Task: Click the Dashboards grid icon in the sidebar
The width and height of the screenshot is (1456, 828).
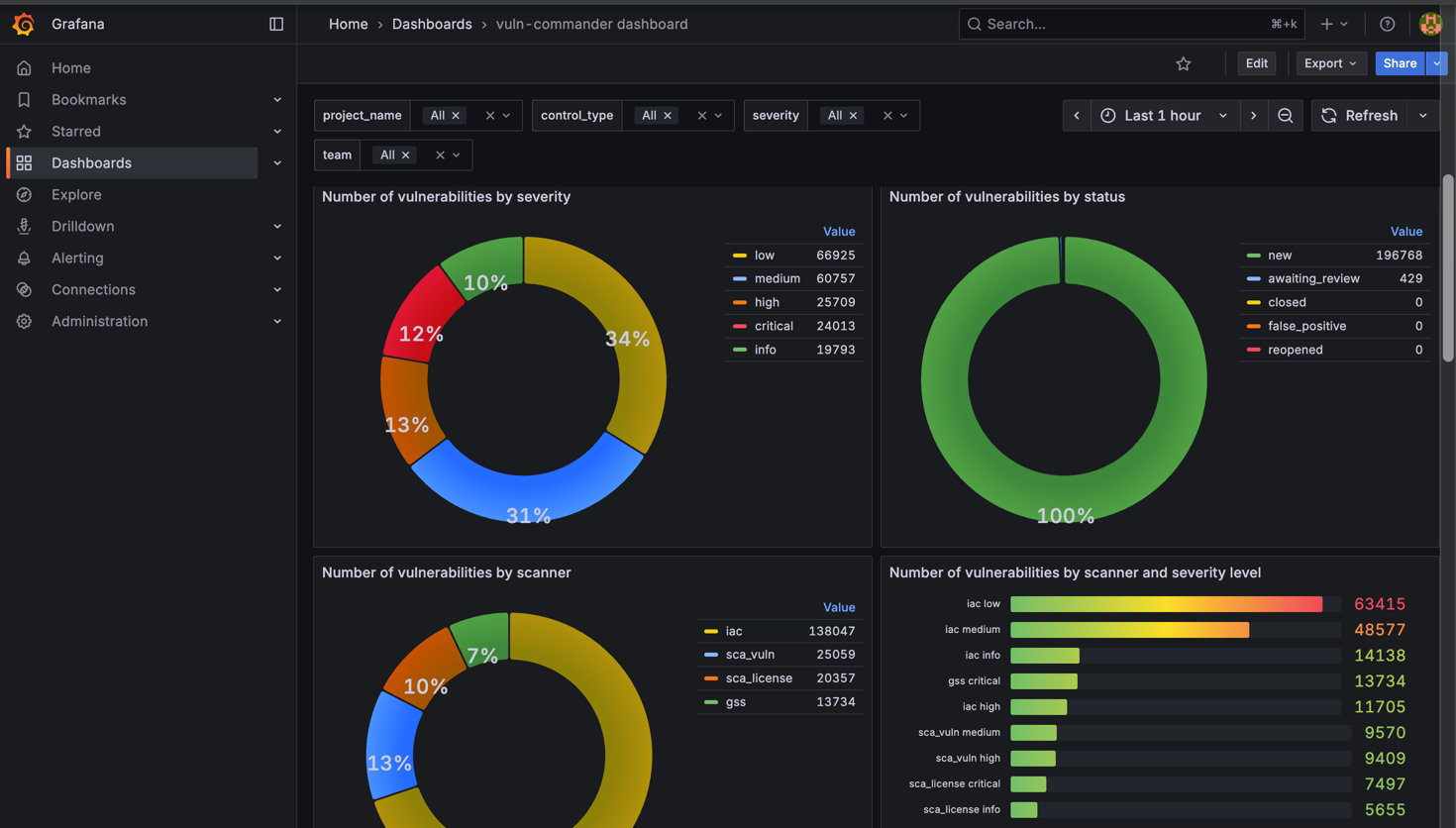Action: pos(24,163)
